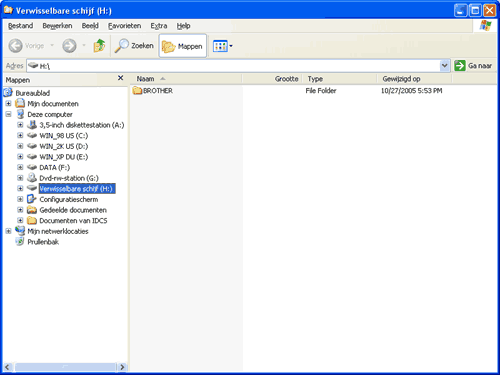Select the BROTHER folder icon
Screen dimensions: 500x375
[137, 90]
